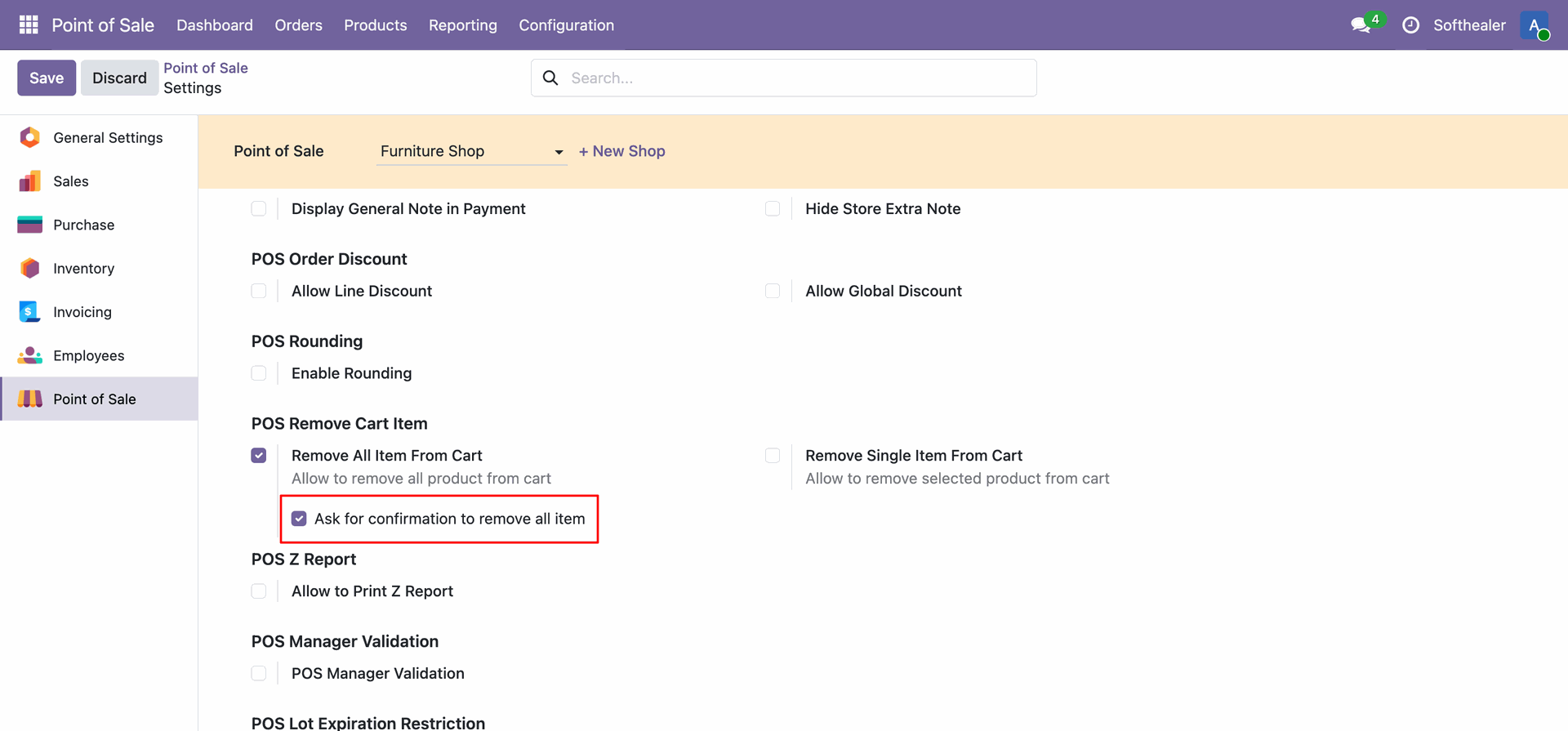
Task: Click the General Settings hexagon icon
Action: click(x=30, y=137)
